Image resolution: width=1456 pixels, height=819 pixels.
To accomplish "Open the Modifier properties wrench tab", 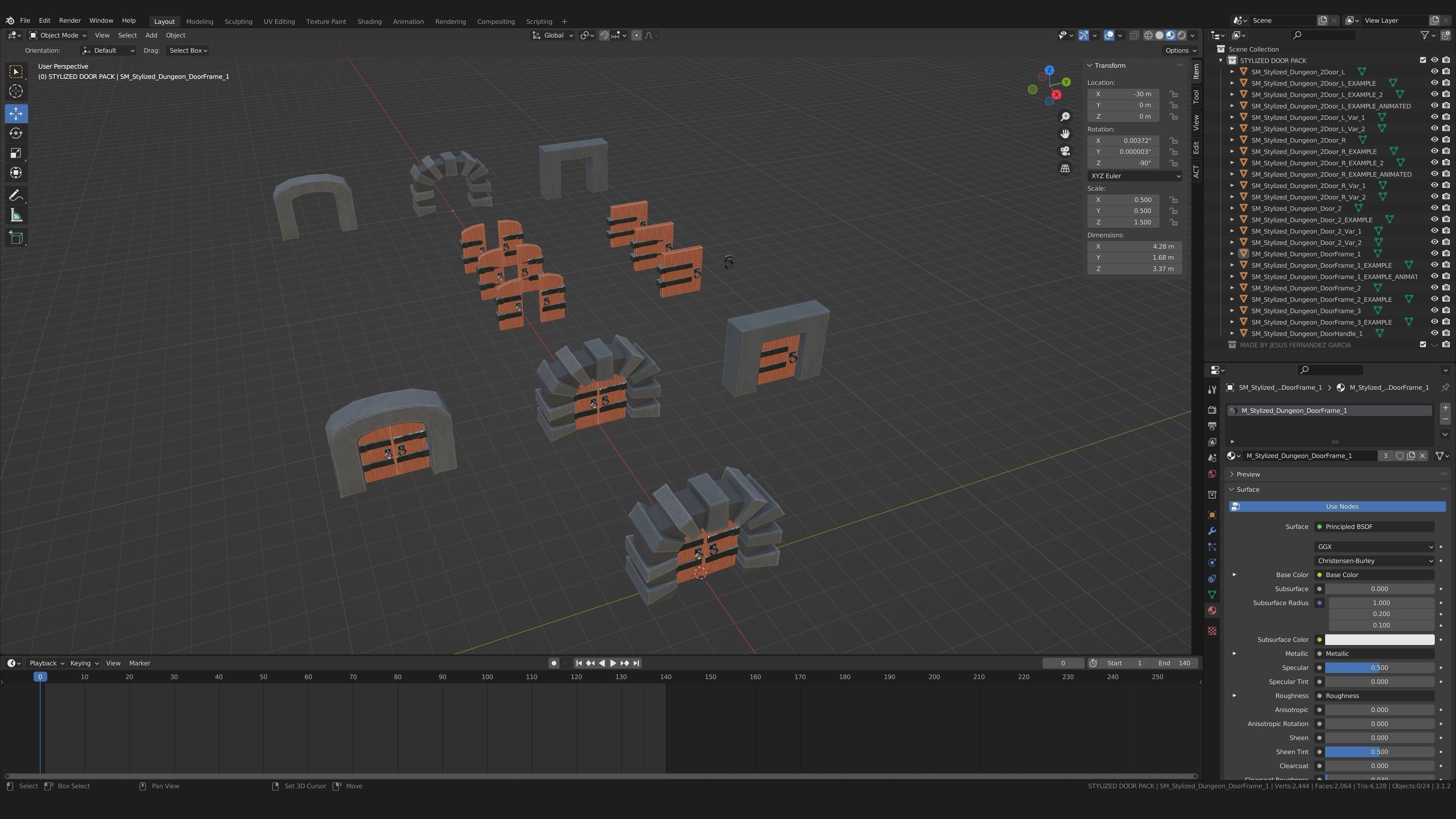I will pos(1212,531).
